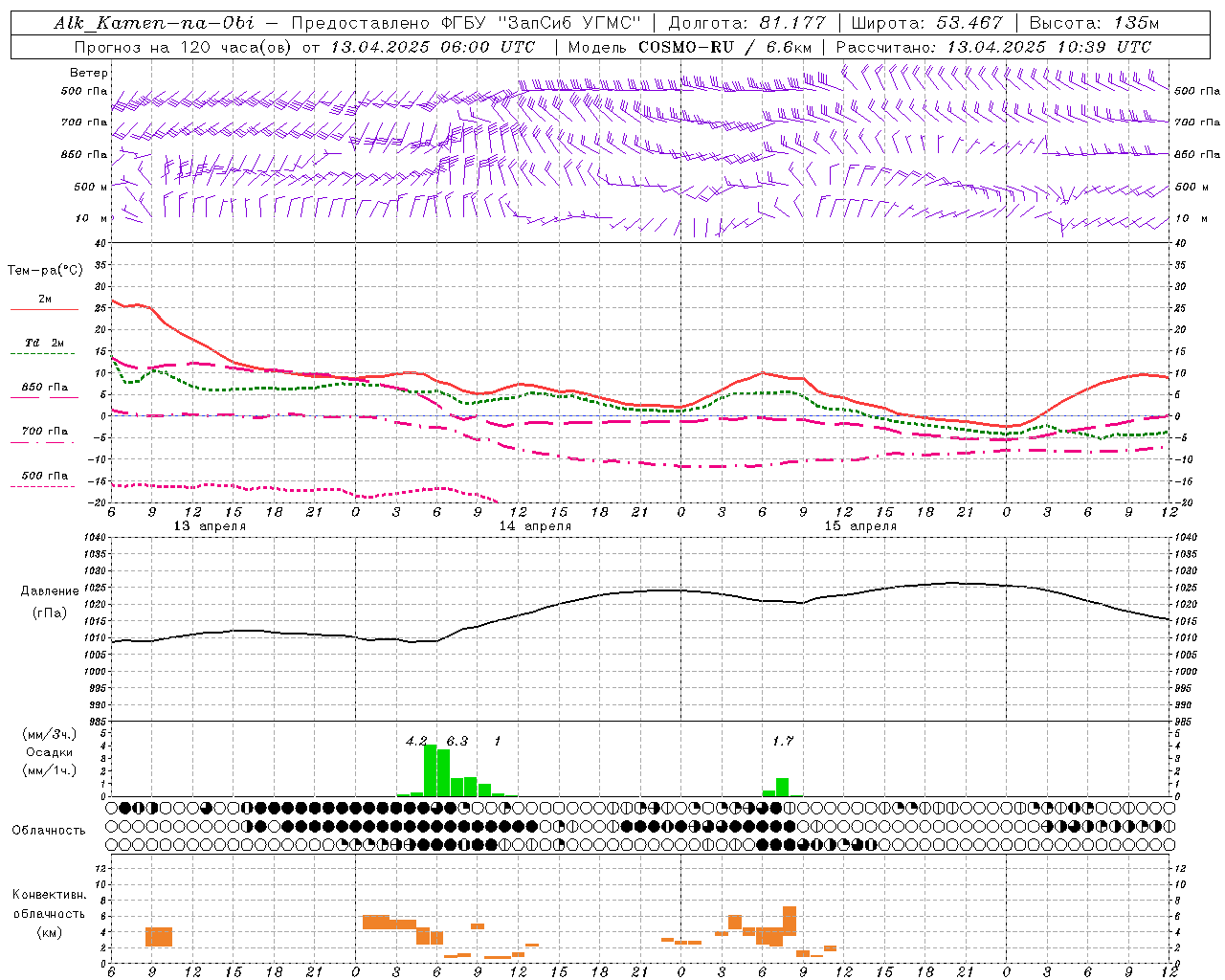The width and height of the screenshot is (1225, 980).
Task: Click the '(мм/3ч.)' precipitation unit label
Action: click(x=50, y=734)
